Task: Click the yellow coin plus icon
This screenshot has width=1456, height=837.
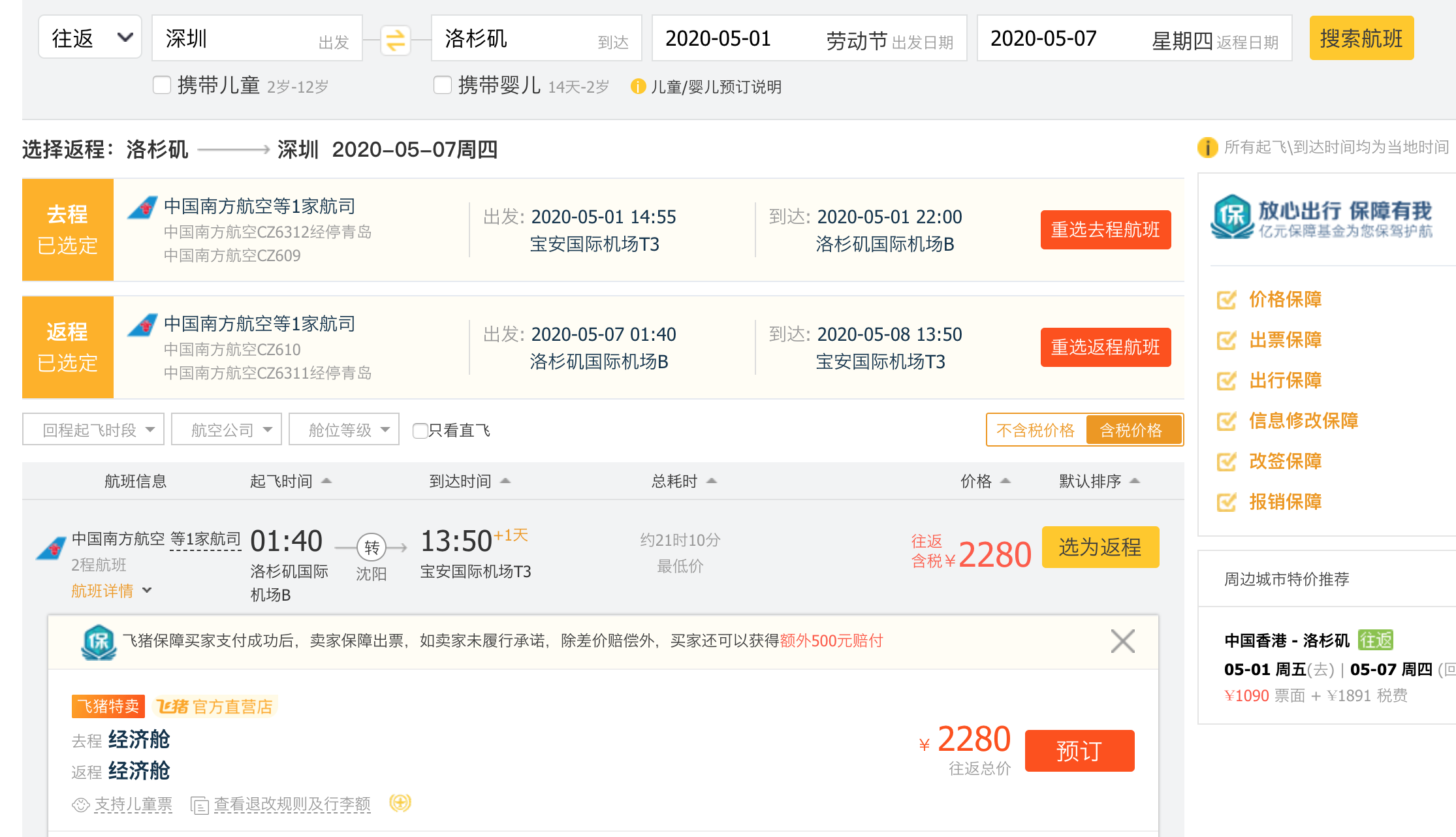Action: tap(400, 802)
